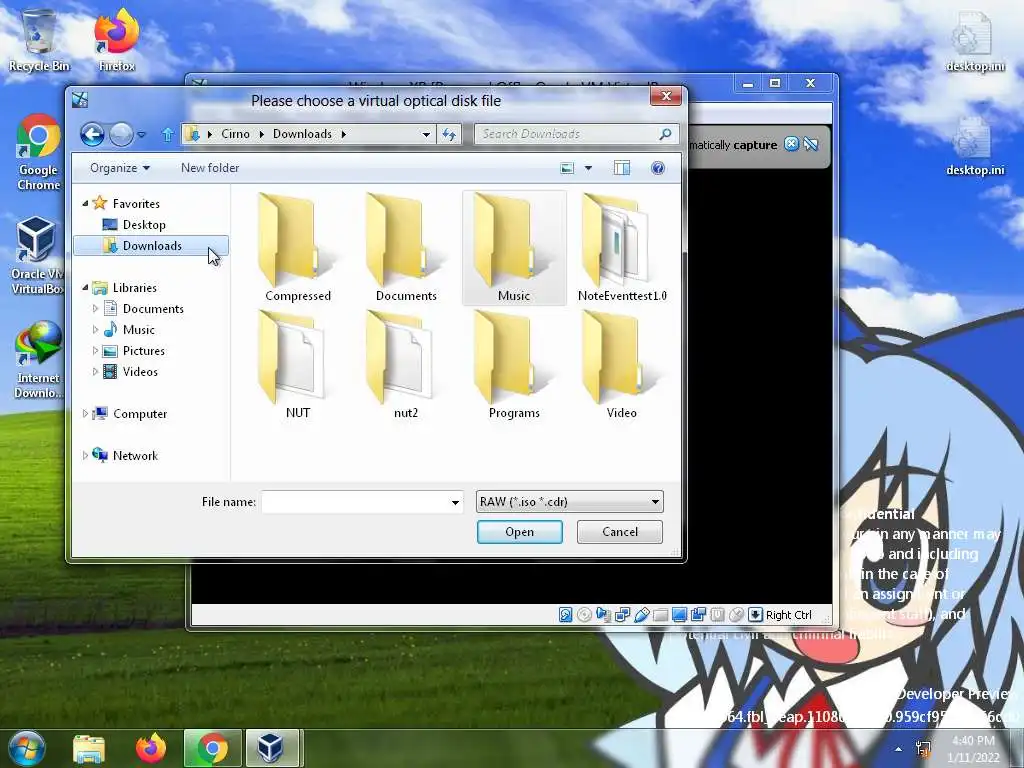Open the view options dropdown arrow
1024x768 pixels.
[588, 168]
